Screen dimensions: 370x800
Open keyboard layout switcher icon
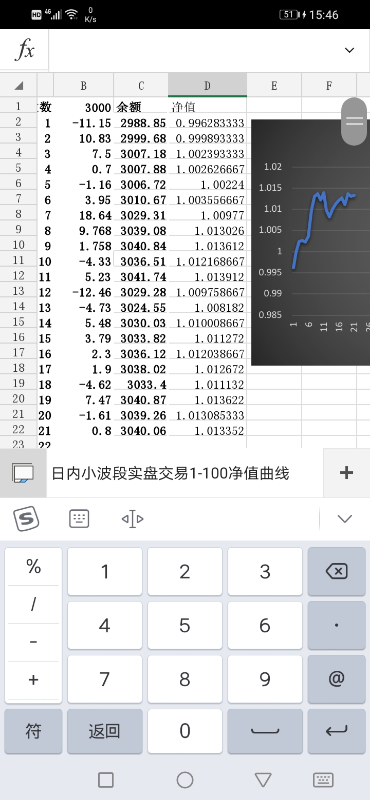pyautogui.click(x=79, y=519)
